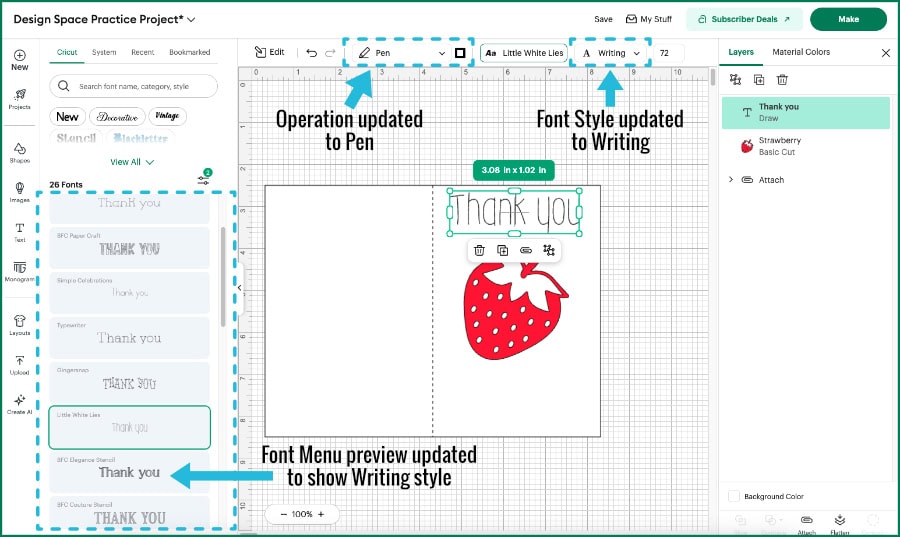
Task: Click the Redo arrow
Action: click(330, 53)
